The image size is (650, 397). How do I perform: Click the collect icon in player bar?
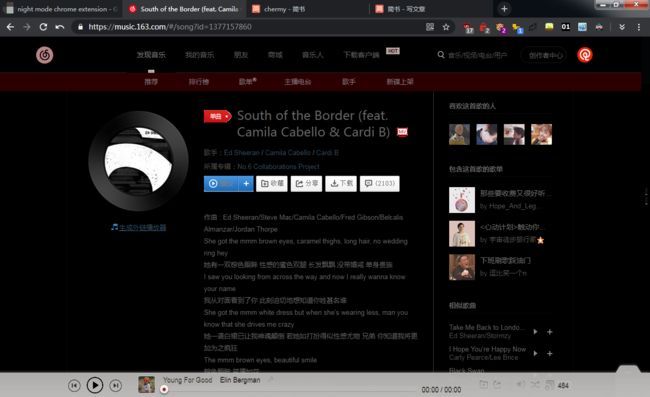(x=483, y=385)
